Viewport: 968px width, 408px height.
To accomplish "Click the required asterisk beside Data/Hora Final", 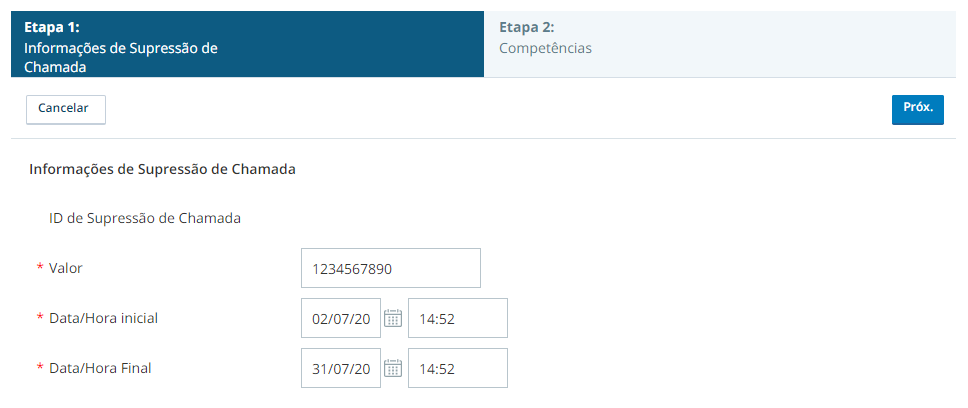I will pyautogui.click(x=40, y=368).
